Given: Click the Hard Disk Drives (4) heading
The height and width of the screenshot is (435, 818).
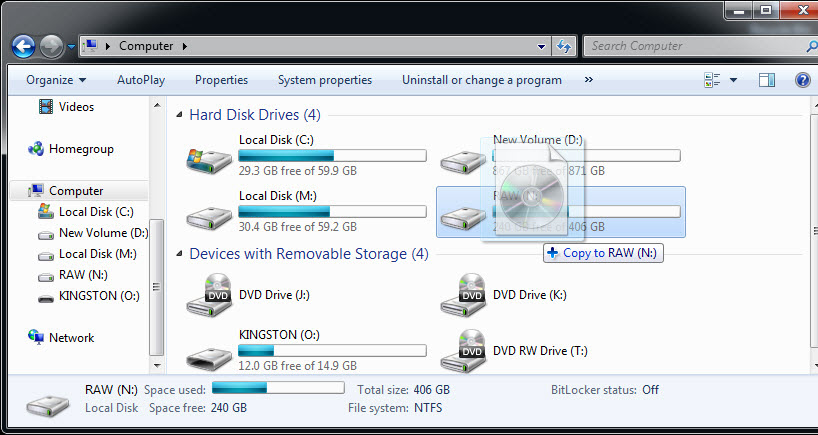Looking at the screenshot, I should point(255,115).
